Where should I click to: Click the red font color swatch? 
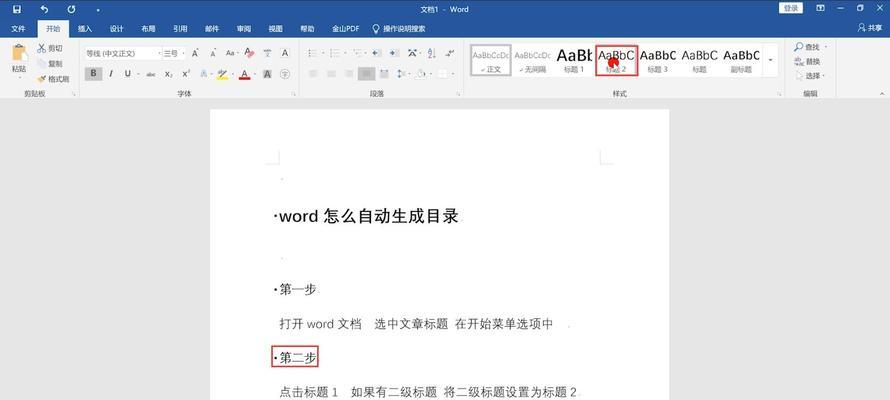245,75
